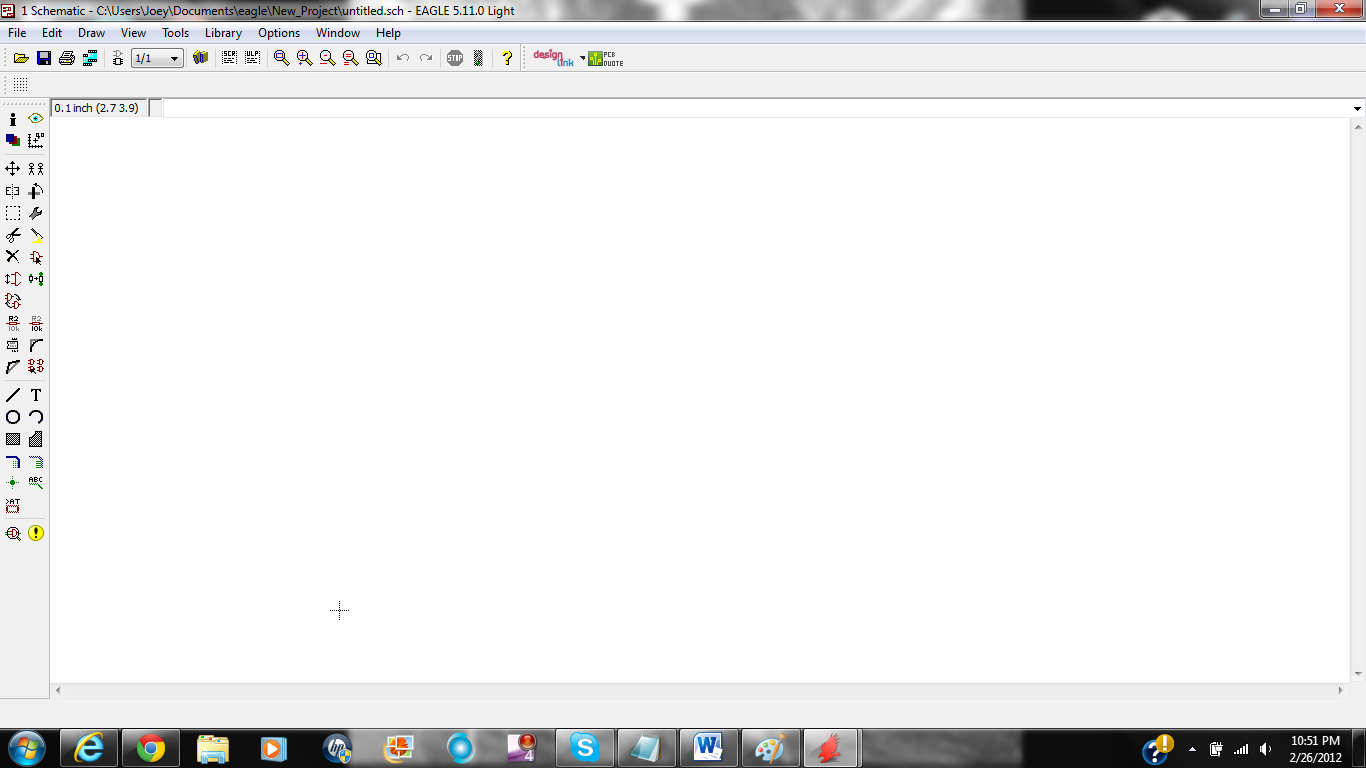The width and height of the screenshot is (1366, 768).
Task: Select the Move tool
Action: pos(13,169)
